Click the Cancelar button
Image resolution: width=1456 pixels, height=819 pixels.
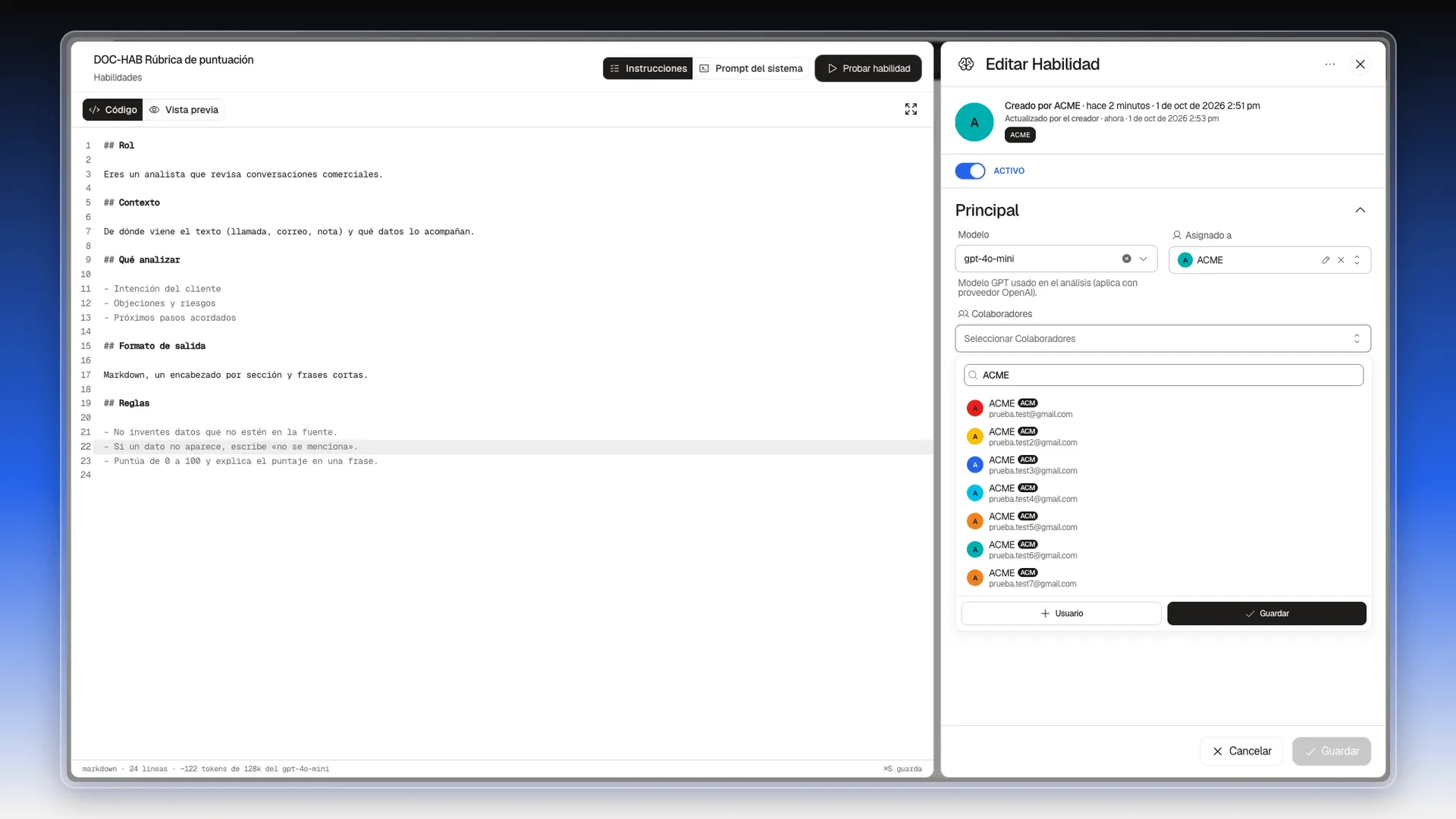[x=1241, y=751]
